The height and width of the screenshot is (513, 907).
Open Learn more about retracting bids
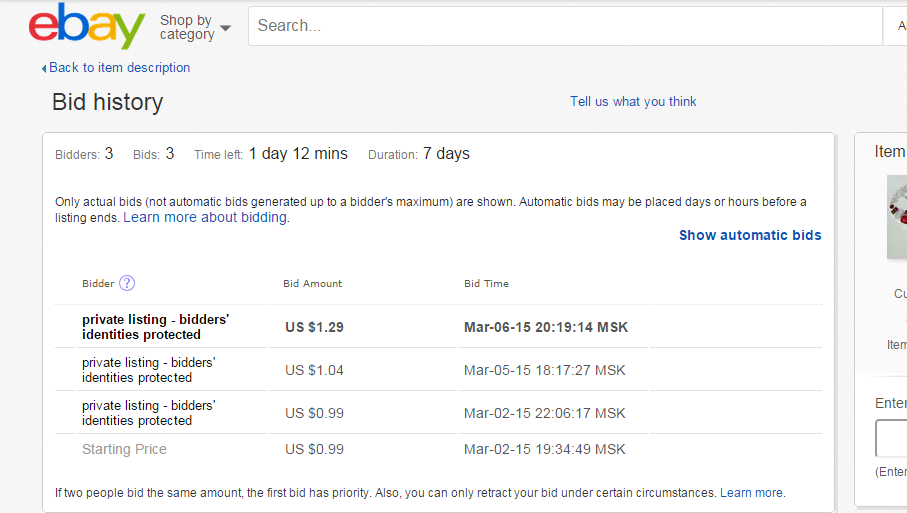[x=752, y=493]
